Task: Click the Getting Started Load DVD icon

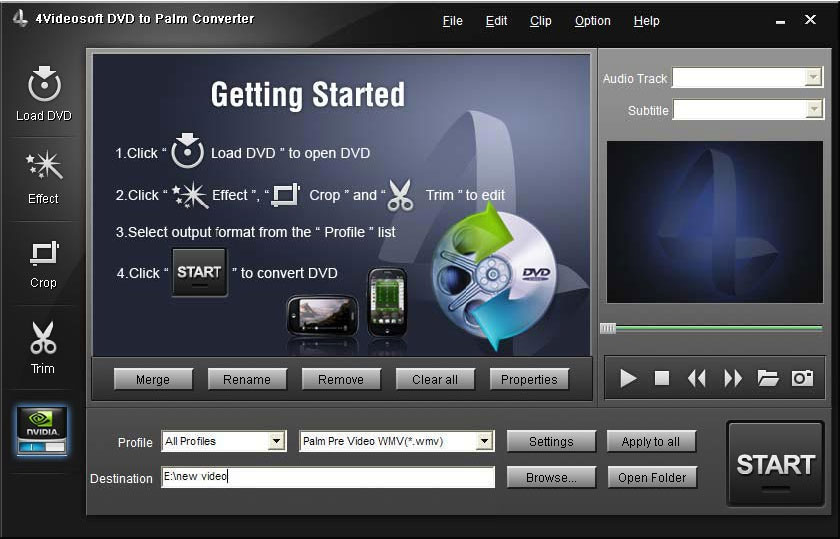Action: pos(187,151)
